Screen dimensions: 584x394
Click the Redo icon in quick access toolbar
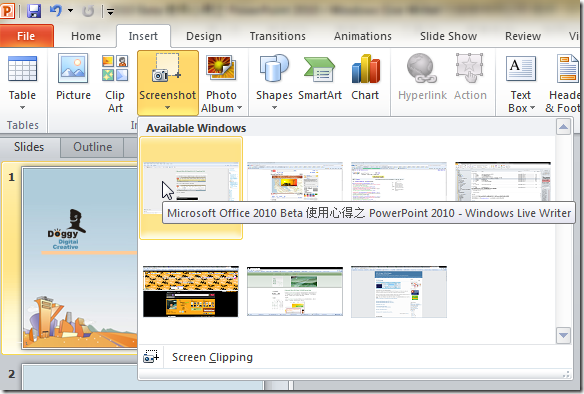pyautogui.click(x=88, y=11)
